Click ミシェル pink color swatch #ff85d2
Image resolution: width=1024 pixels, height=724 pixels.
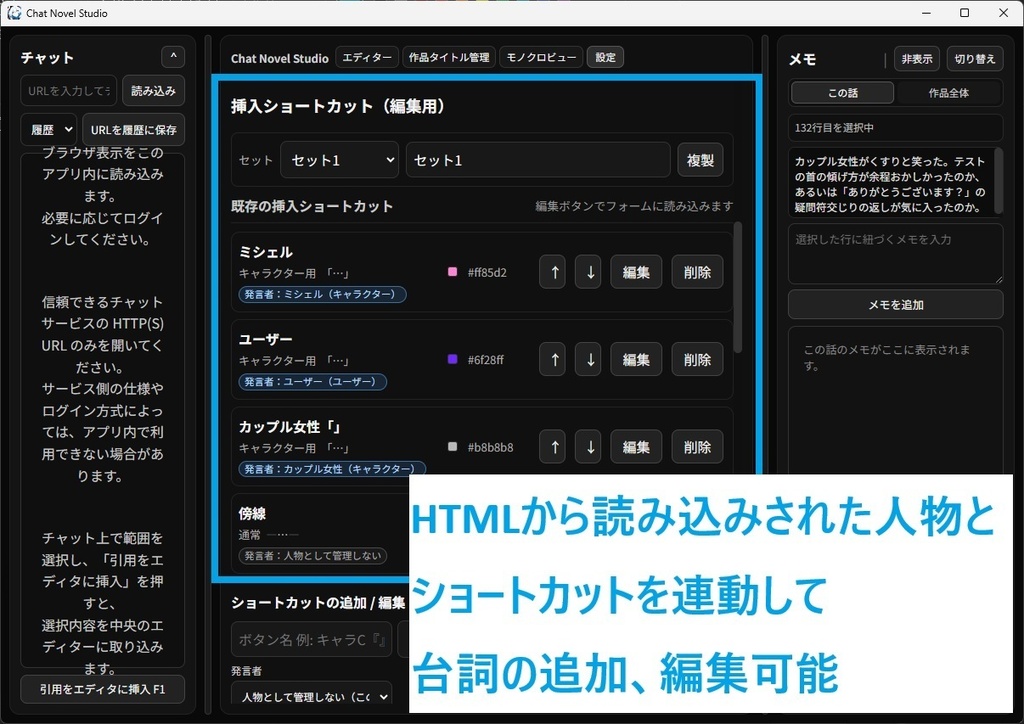tap(452, 272)
